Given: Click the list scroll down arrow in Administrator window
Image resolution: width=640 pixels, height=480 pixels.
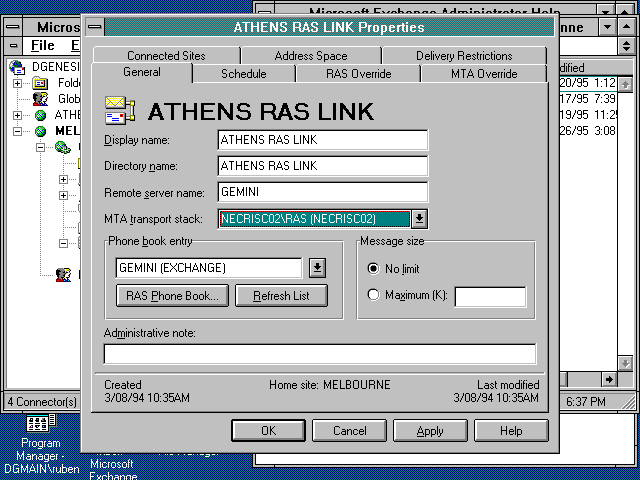Looking at the screenshot, I should [x=625, y=363].
